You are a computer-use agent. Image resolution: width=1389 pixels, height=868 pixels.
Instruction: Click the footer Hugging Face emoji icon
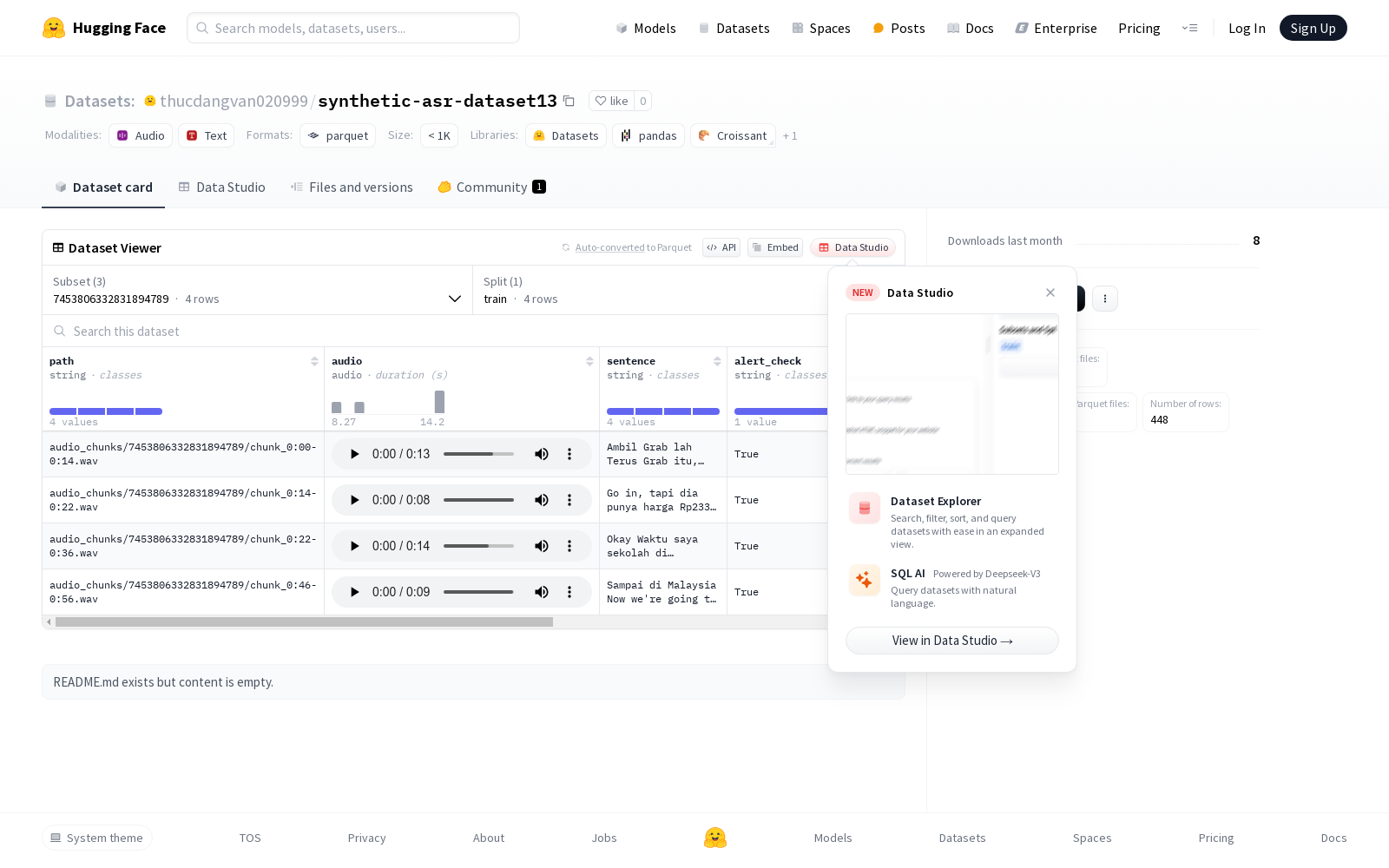click(x=715, y=838)
